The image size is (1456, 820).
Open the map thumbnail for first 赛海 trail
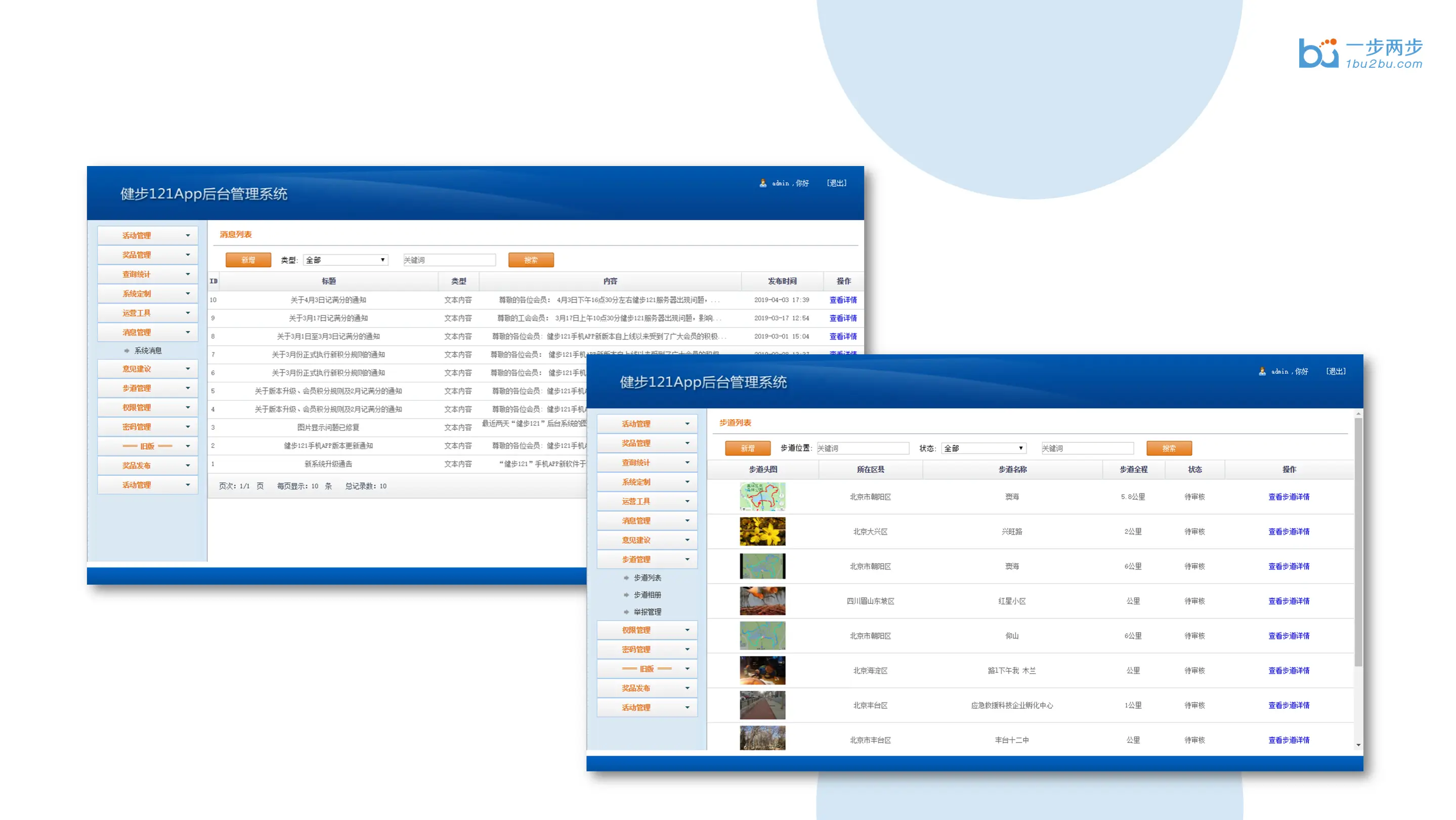762,497
